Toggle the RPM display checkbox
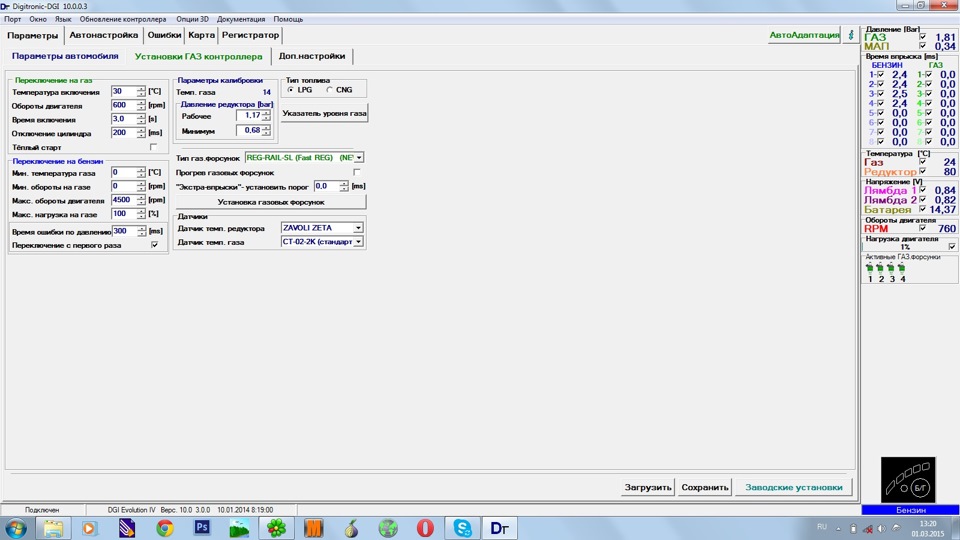Screen dimensions: 960x540 pyautogui.click(x=923, y=228)
